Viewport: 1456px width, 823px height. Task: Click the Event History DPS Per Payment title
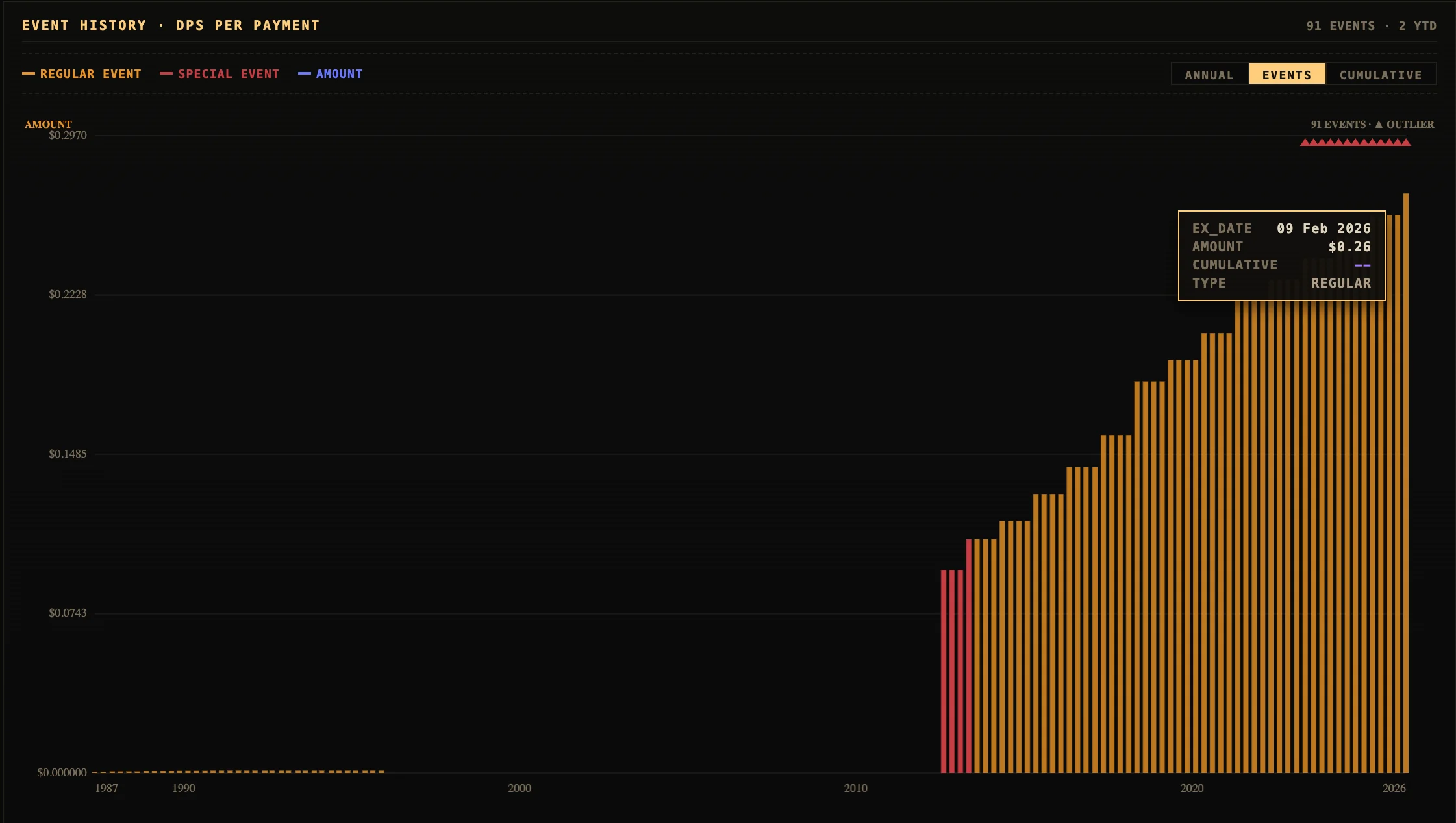pos(171,25)
